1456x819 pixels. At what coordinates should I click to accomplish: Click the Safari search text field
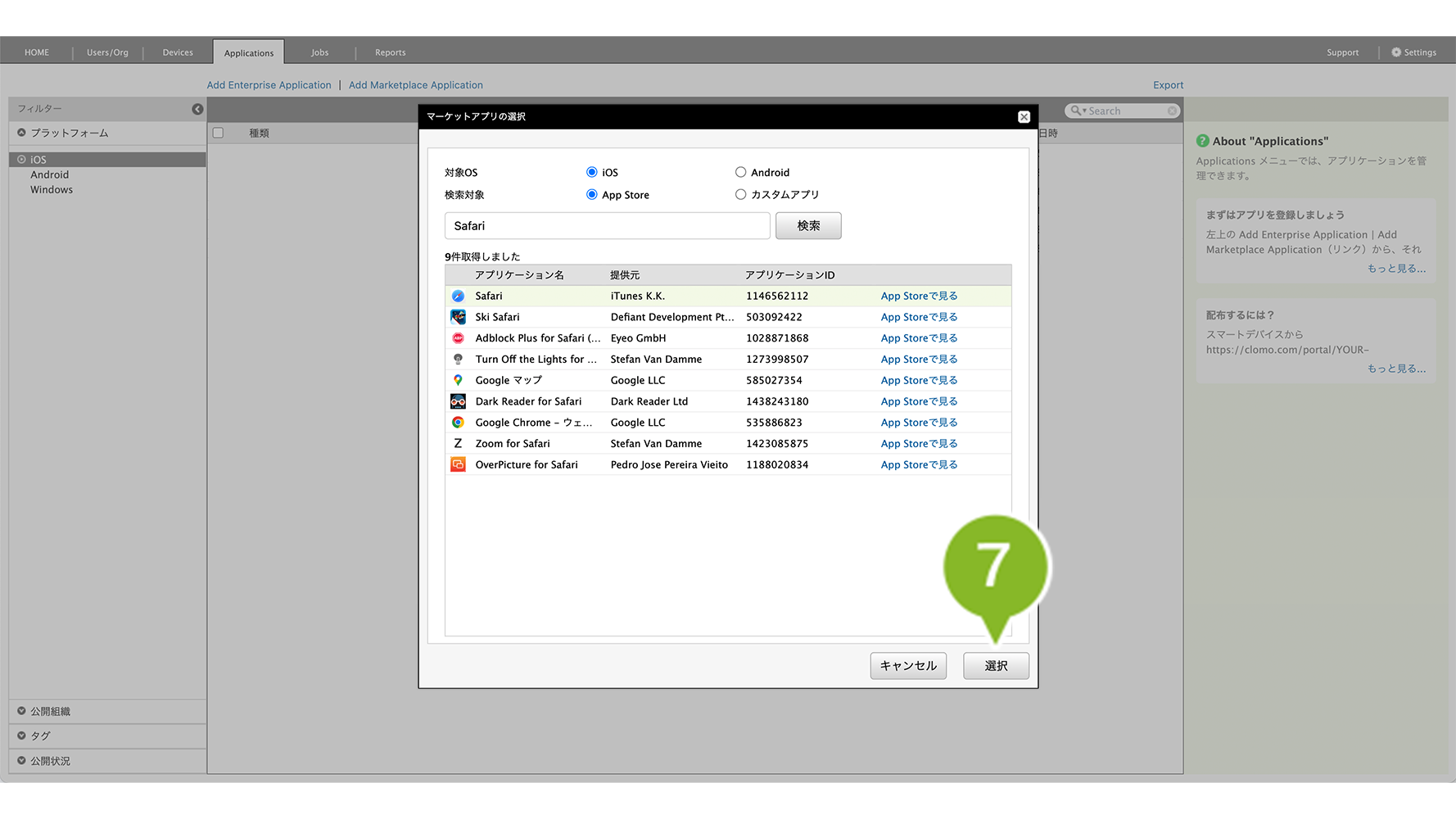point(607,226)
